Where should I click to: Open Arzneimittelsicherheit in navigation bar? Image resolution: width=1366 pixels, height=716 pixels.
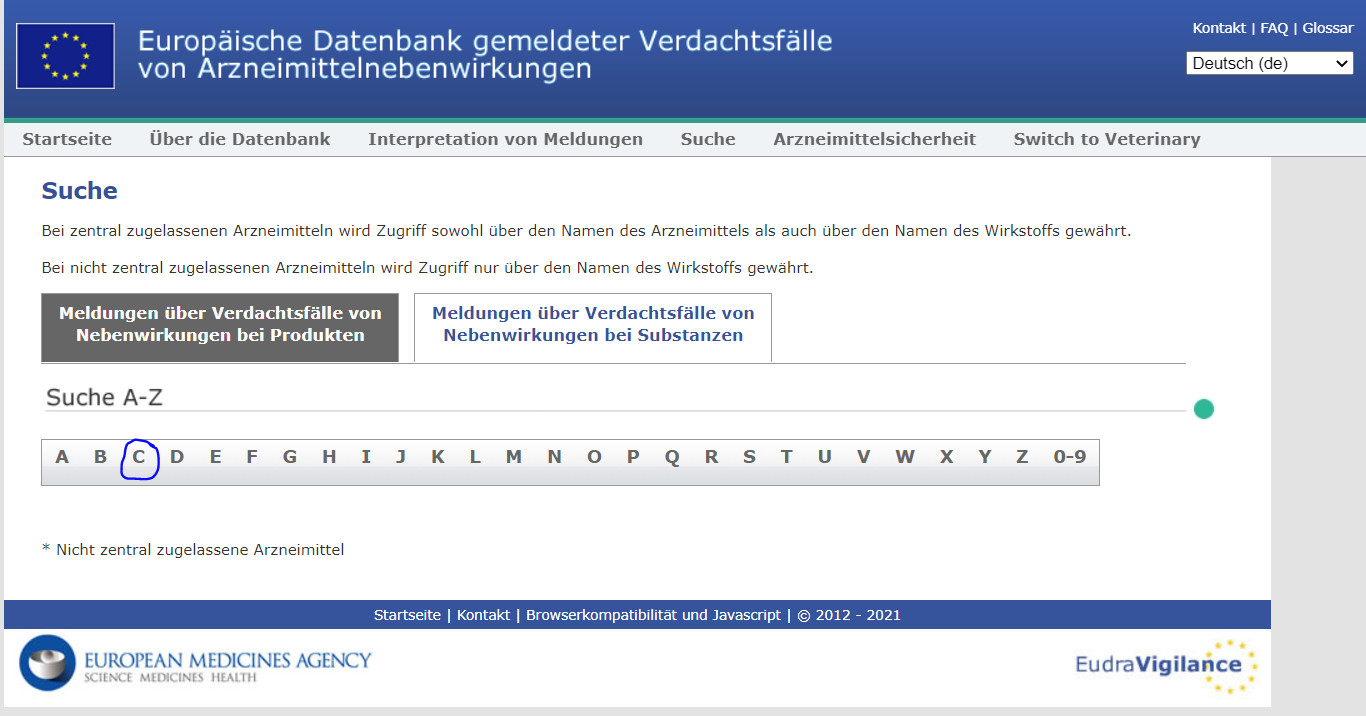click(x=874, y=139)
